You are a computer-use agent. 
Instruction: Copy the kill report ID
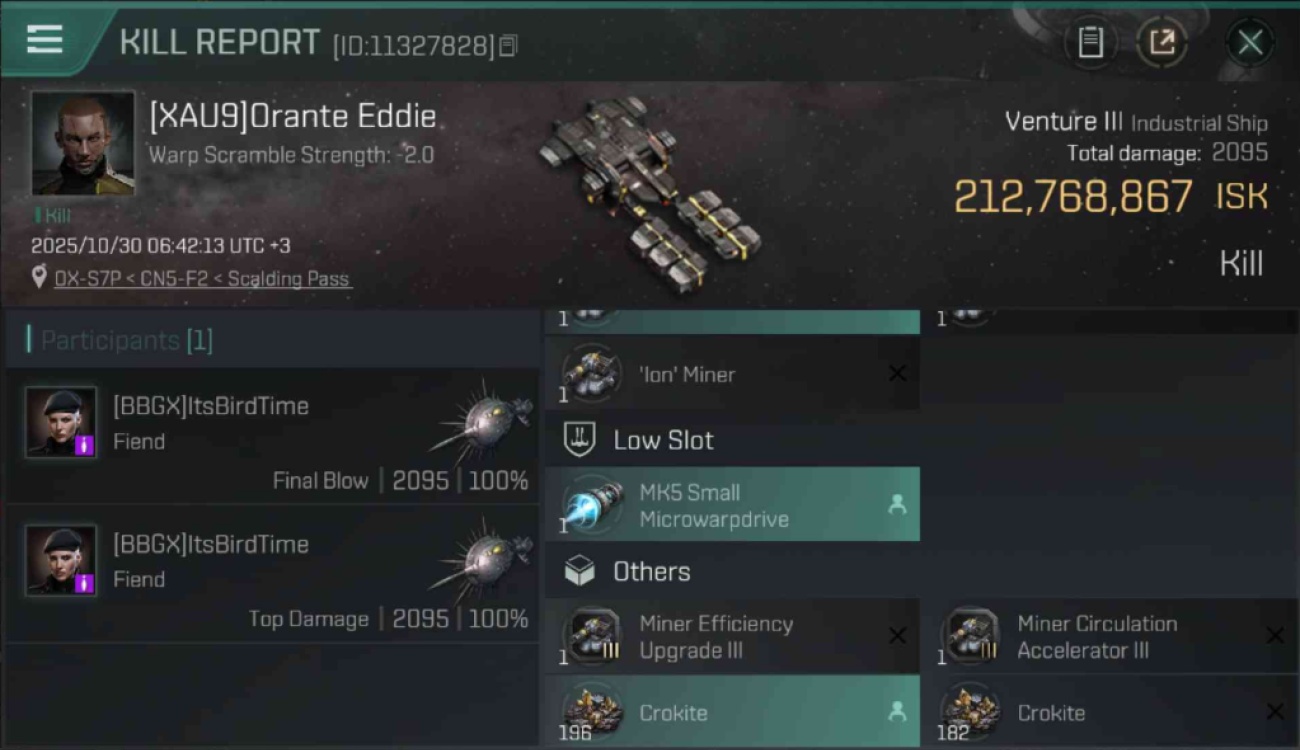[508, 46]
